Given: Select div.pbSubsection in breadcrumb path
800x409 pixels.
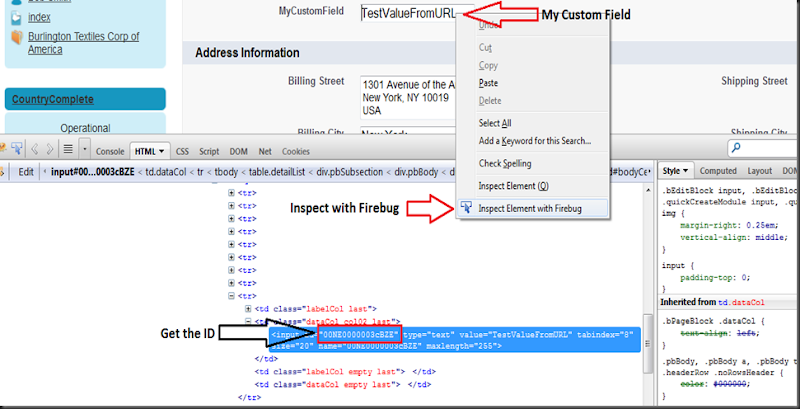Looking at the screenshot, I should pyautogui.click(x=349, y=172).
